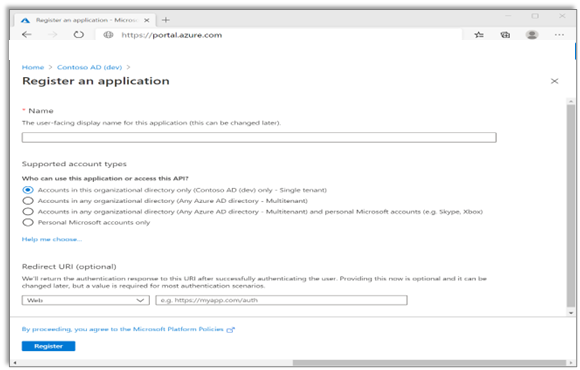Open a new browser tab with plus

(166, 20)
